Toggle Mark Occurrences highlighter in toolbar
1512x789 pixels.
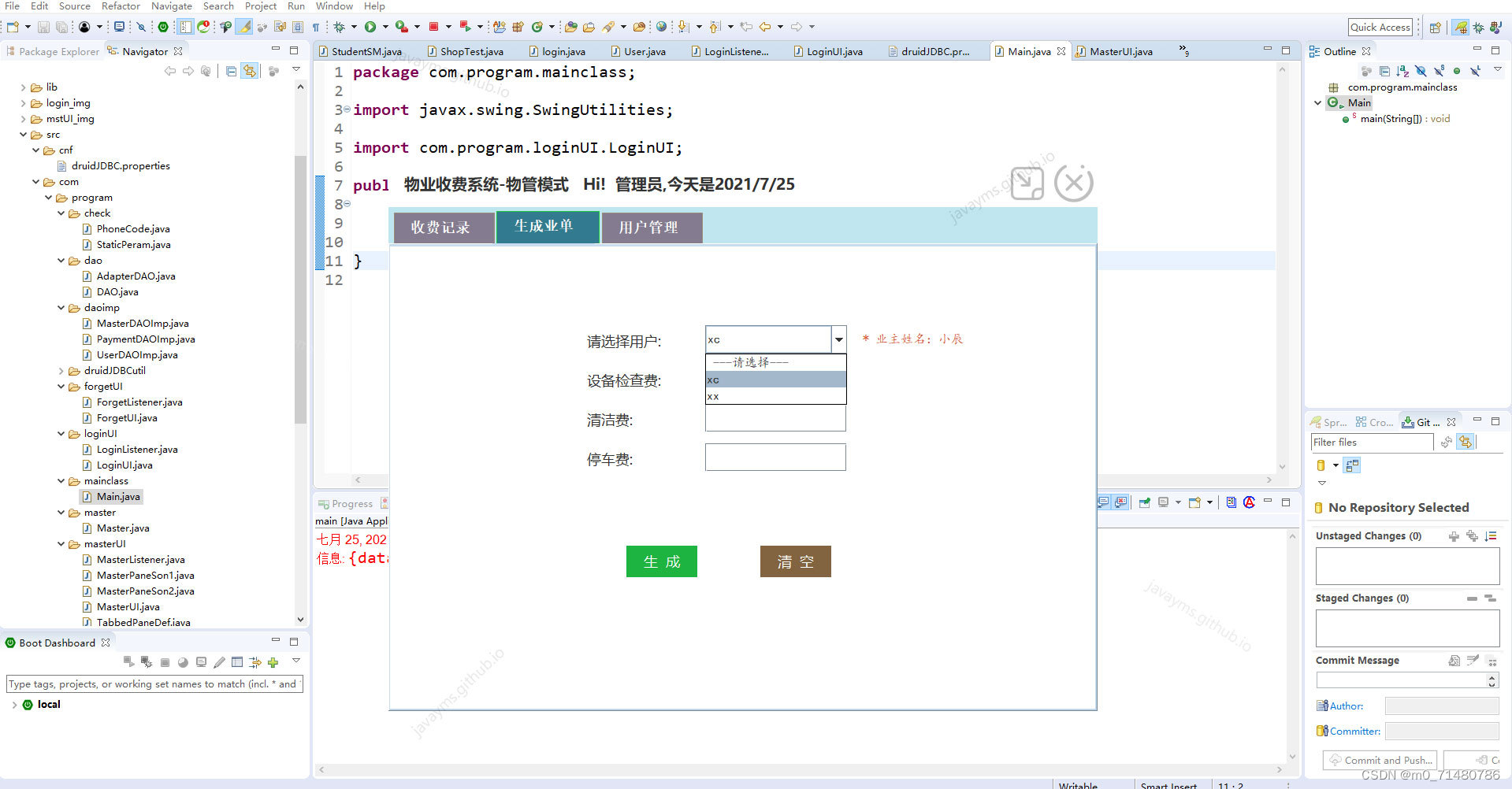244,27
